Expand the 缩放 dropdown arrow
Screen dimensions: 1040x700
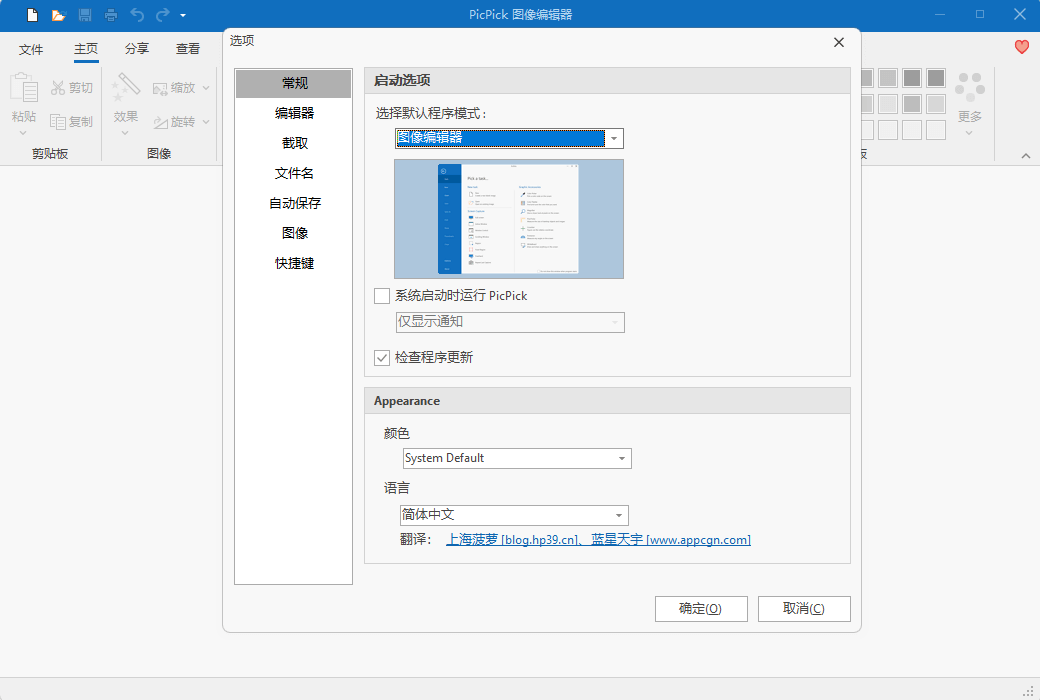pos(206,88)
